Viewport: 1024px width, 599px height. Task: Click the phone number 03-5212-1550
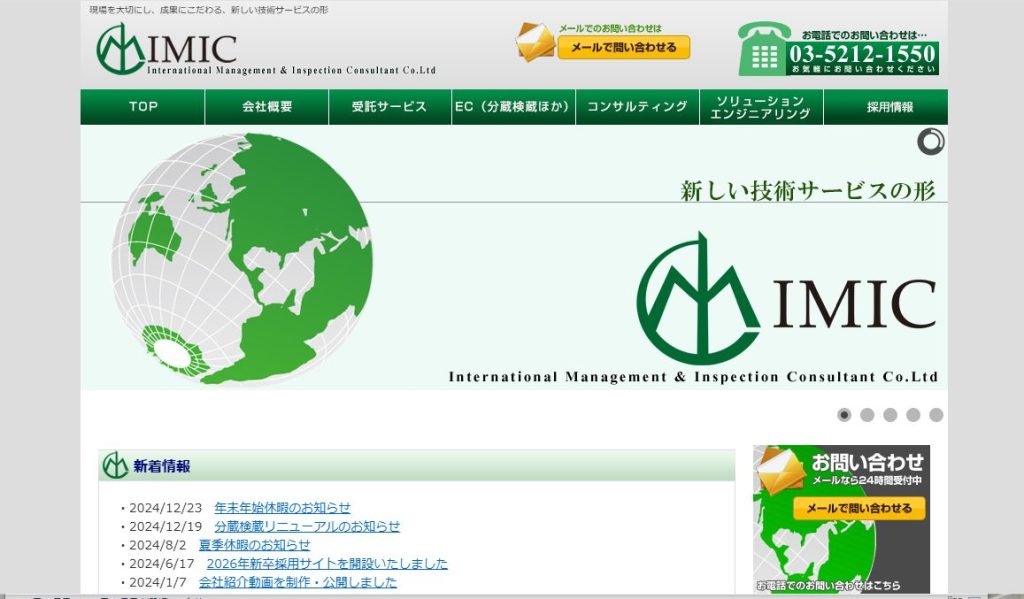(862, 54)
